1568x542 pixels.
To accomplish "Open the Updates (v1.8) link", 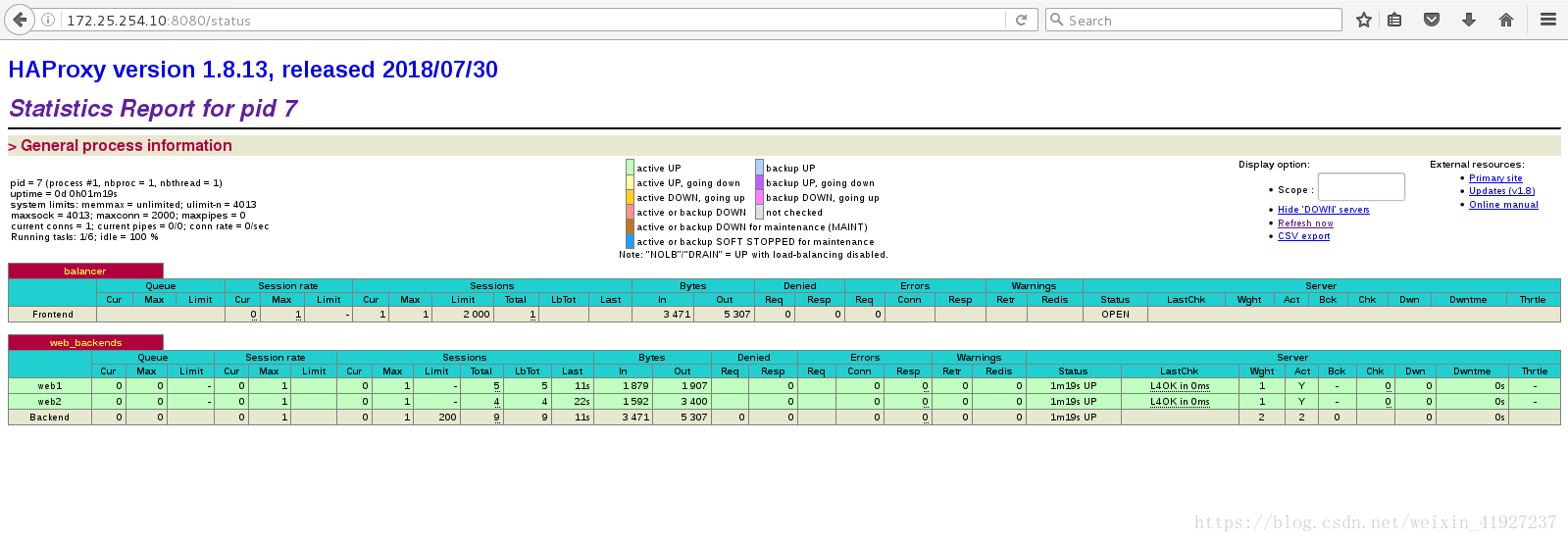I will point(1502,191).
